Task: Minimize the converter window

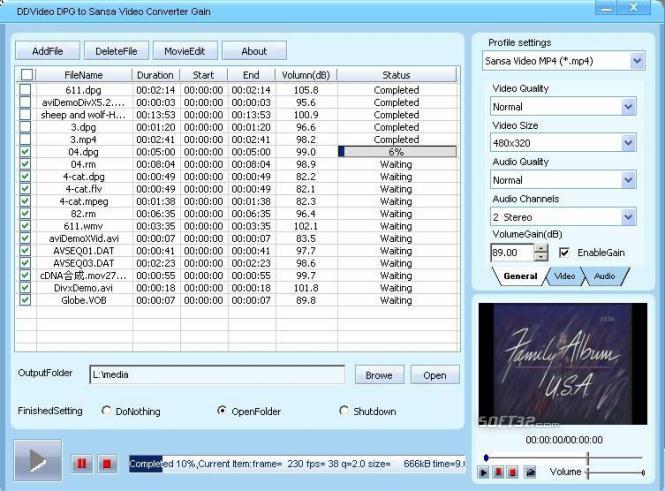Action: (x=606, y=8)
